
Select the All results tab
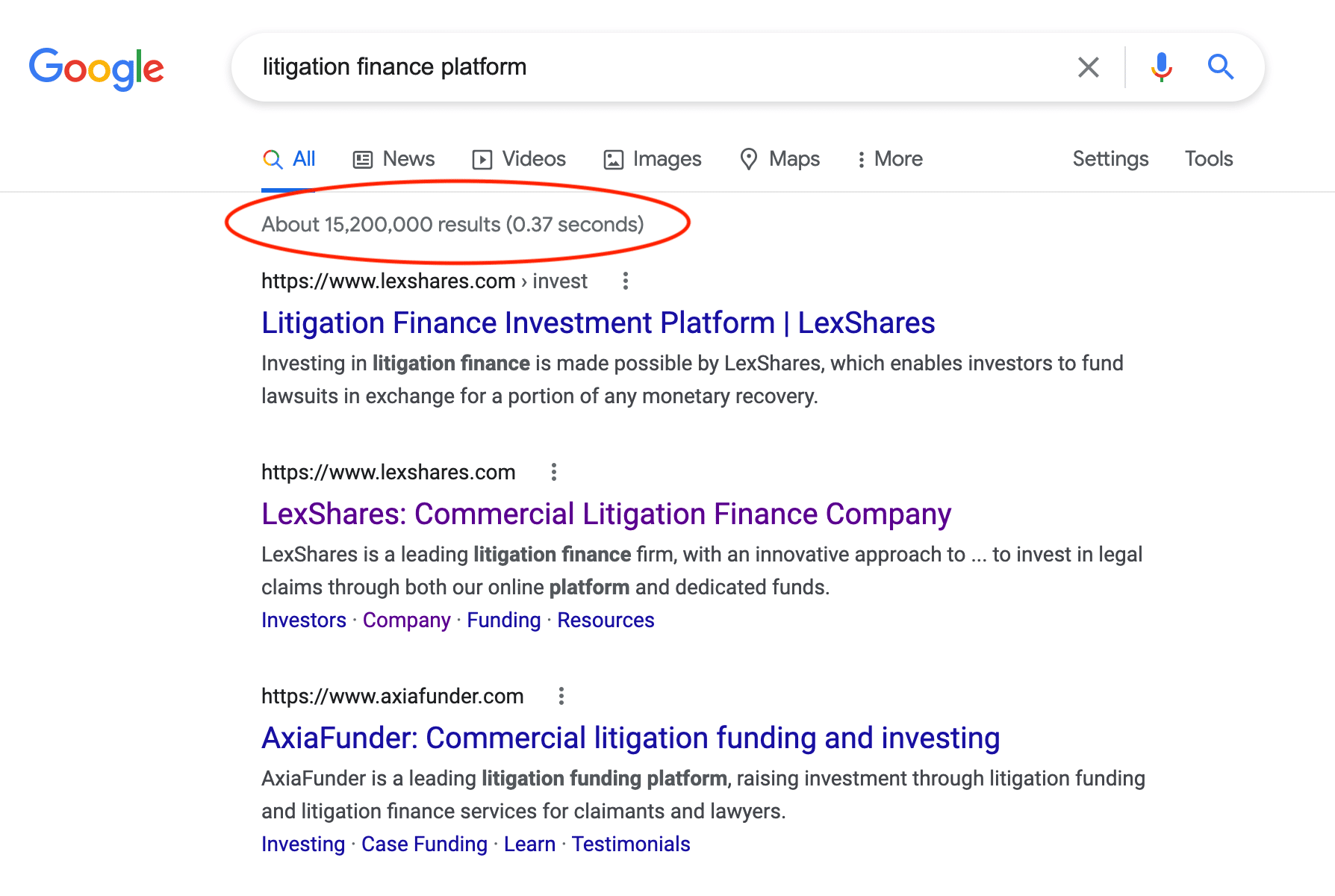click(x=289, y=159)
